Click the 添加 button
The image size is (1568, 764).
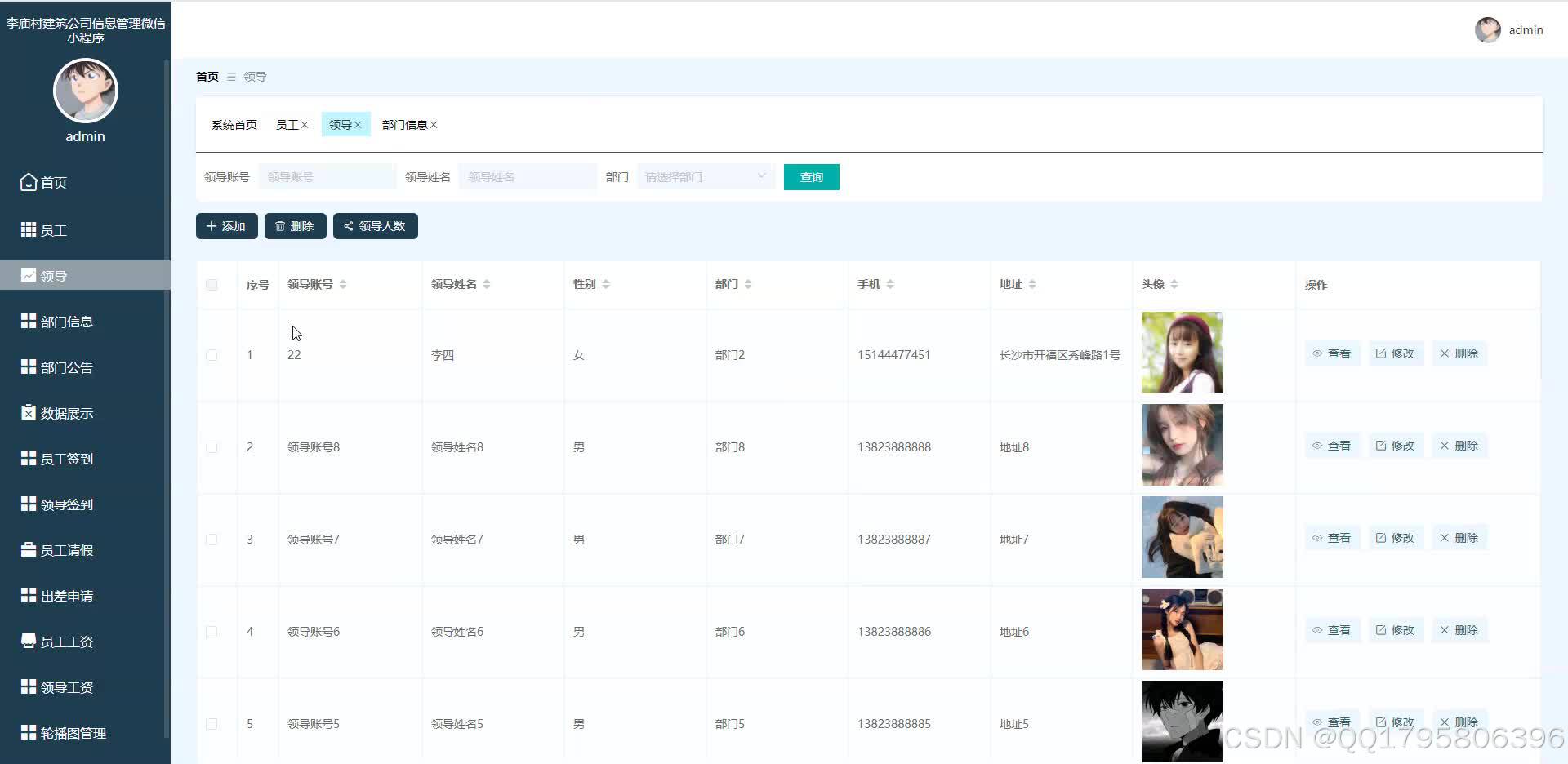pos(227,226)
